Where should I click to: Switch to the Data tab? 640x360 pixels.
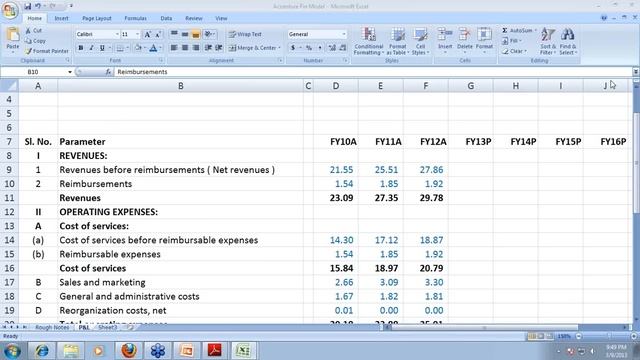point(166,18)
